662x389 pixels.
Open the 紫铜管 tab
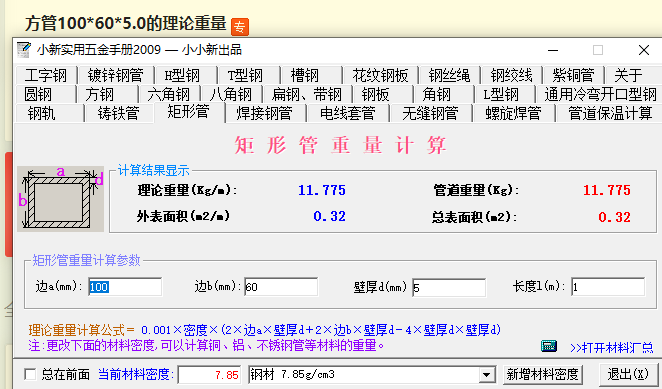pyautogui.click(x=573, y=76)
